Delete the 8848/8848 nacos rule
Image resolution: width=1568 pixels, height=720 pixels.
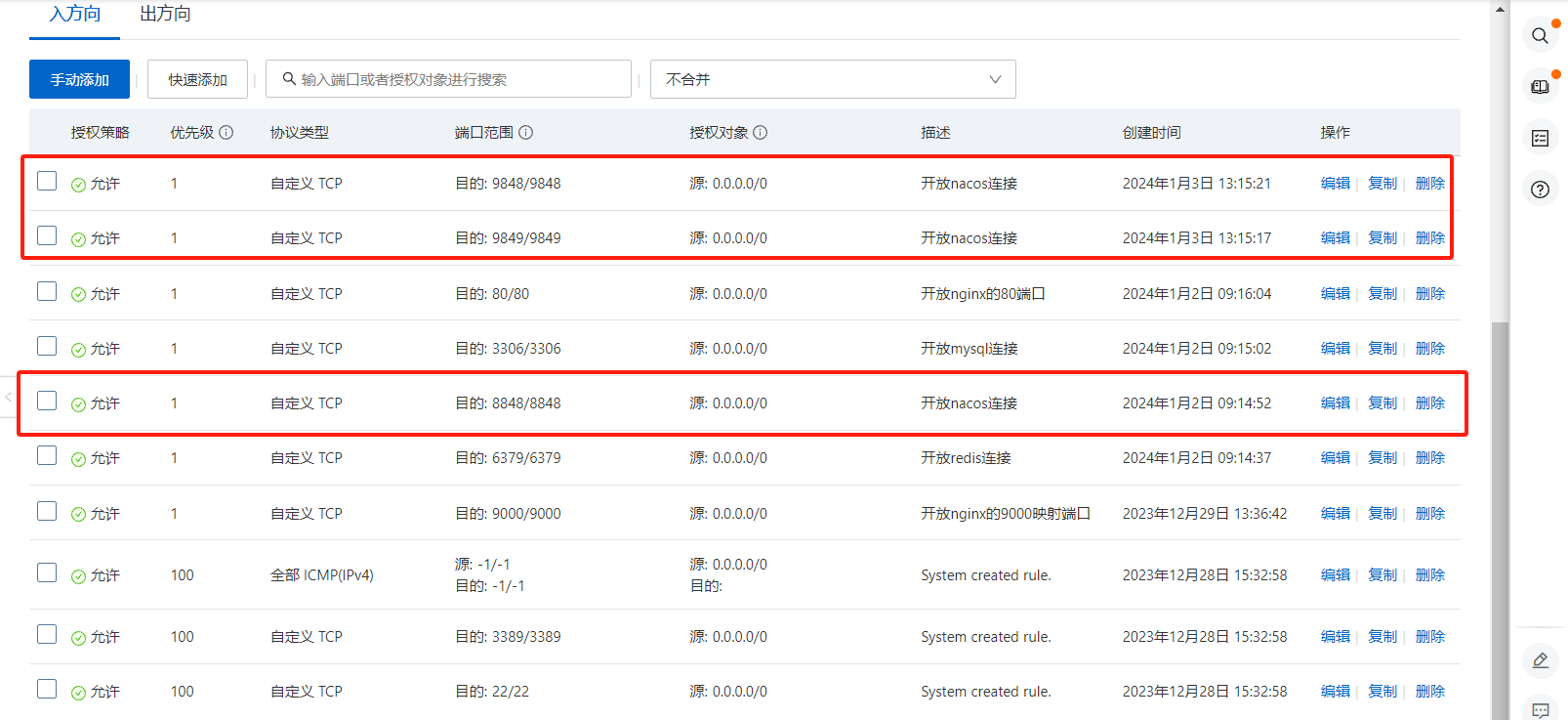pyautogui.click(x=1429, y=403)
